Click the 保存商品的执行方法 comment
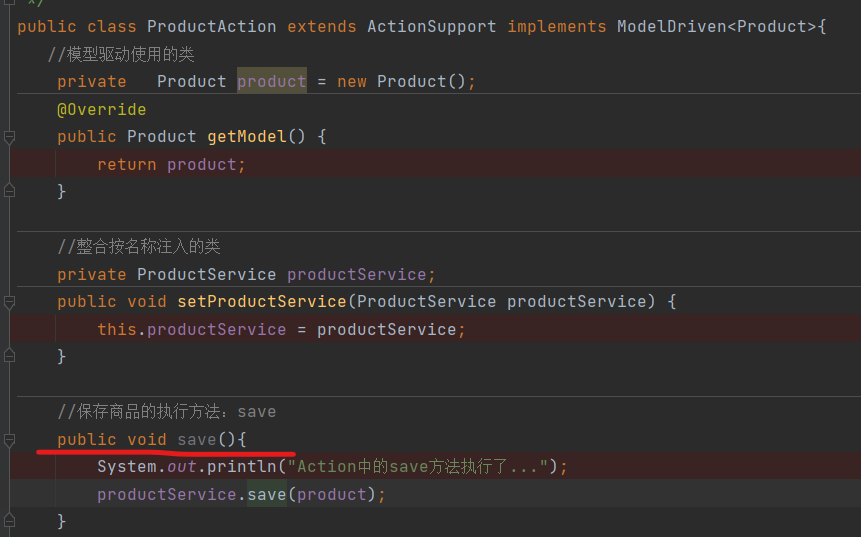The image size is (861, 537). (166, 411)
